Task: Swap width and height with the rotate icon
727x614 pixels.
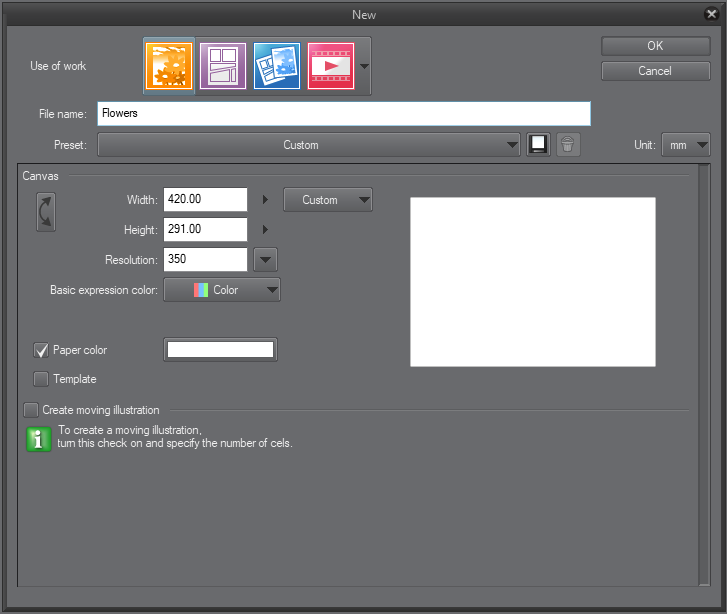Action: [46, 212]
